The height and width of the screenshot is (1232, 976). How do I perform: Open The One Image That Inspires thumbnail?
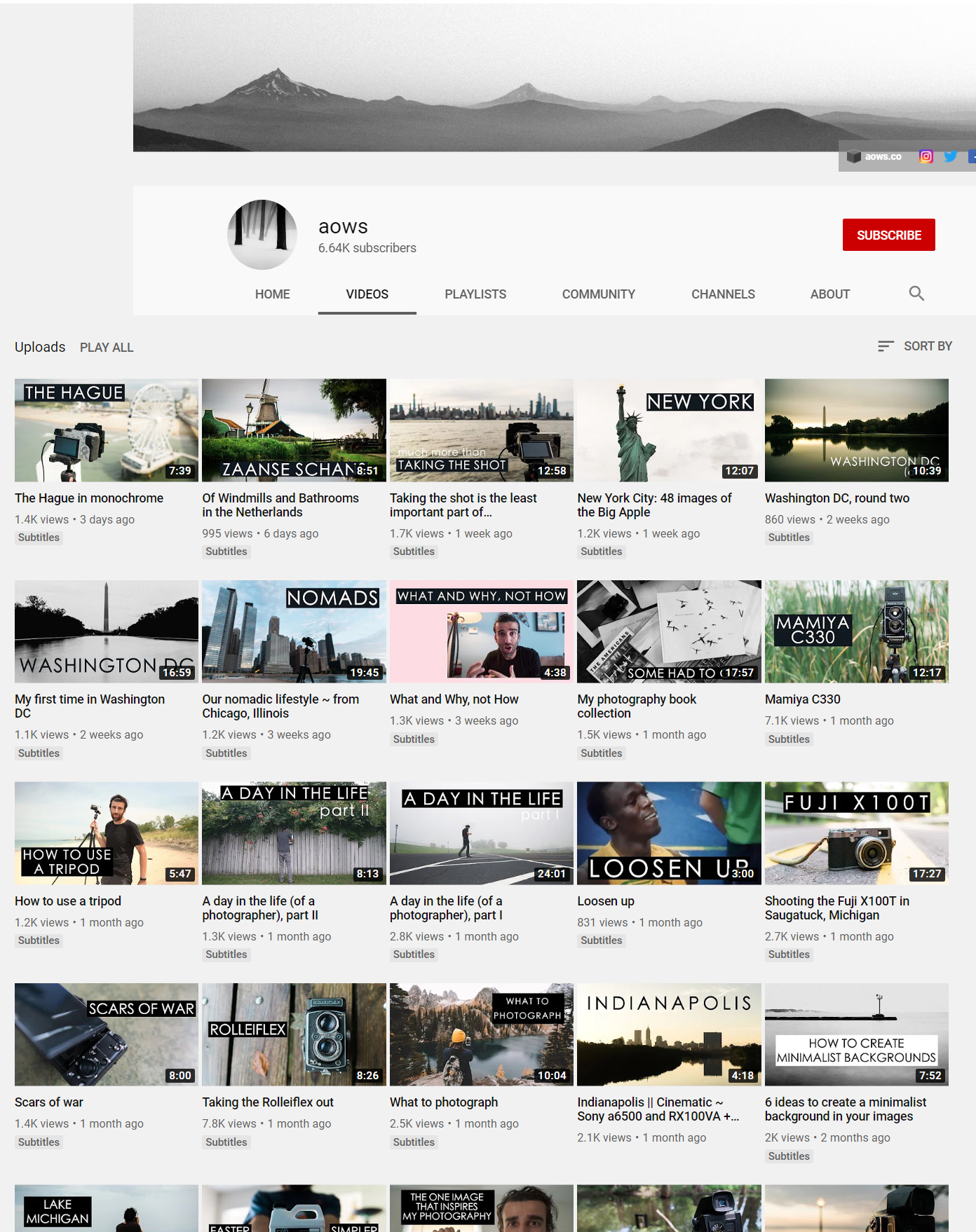[482, 1208]
